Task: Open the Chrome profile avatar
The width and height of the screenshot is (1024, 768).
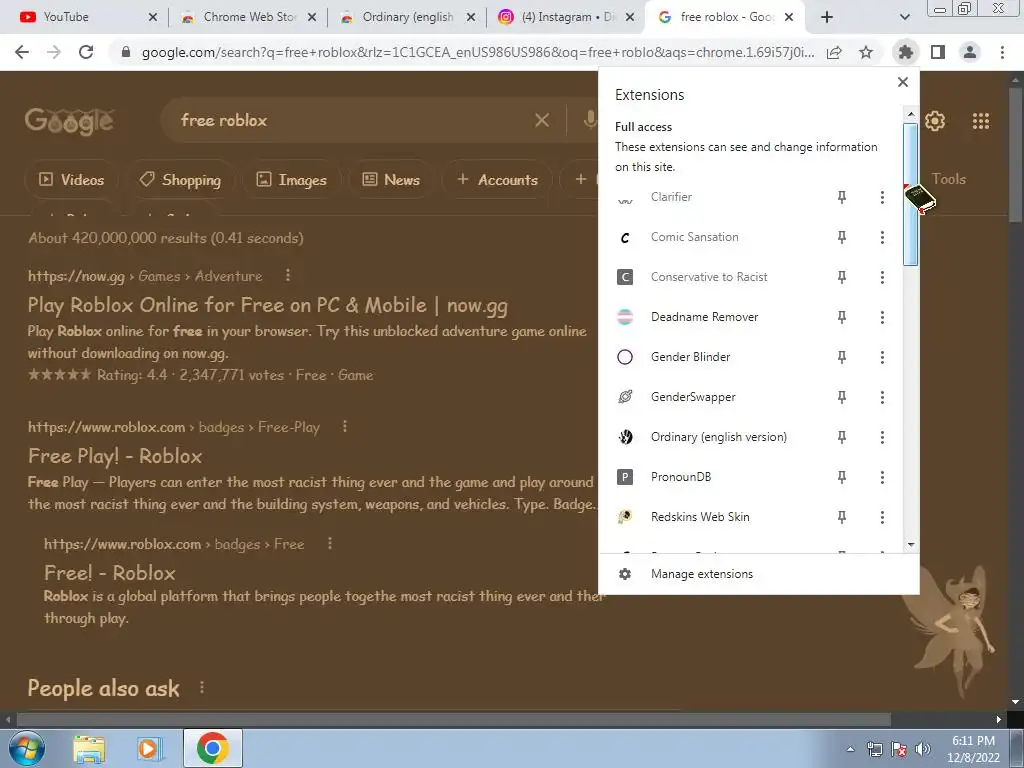Action: [970, 52]
